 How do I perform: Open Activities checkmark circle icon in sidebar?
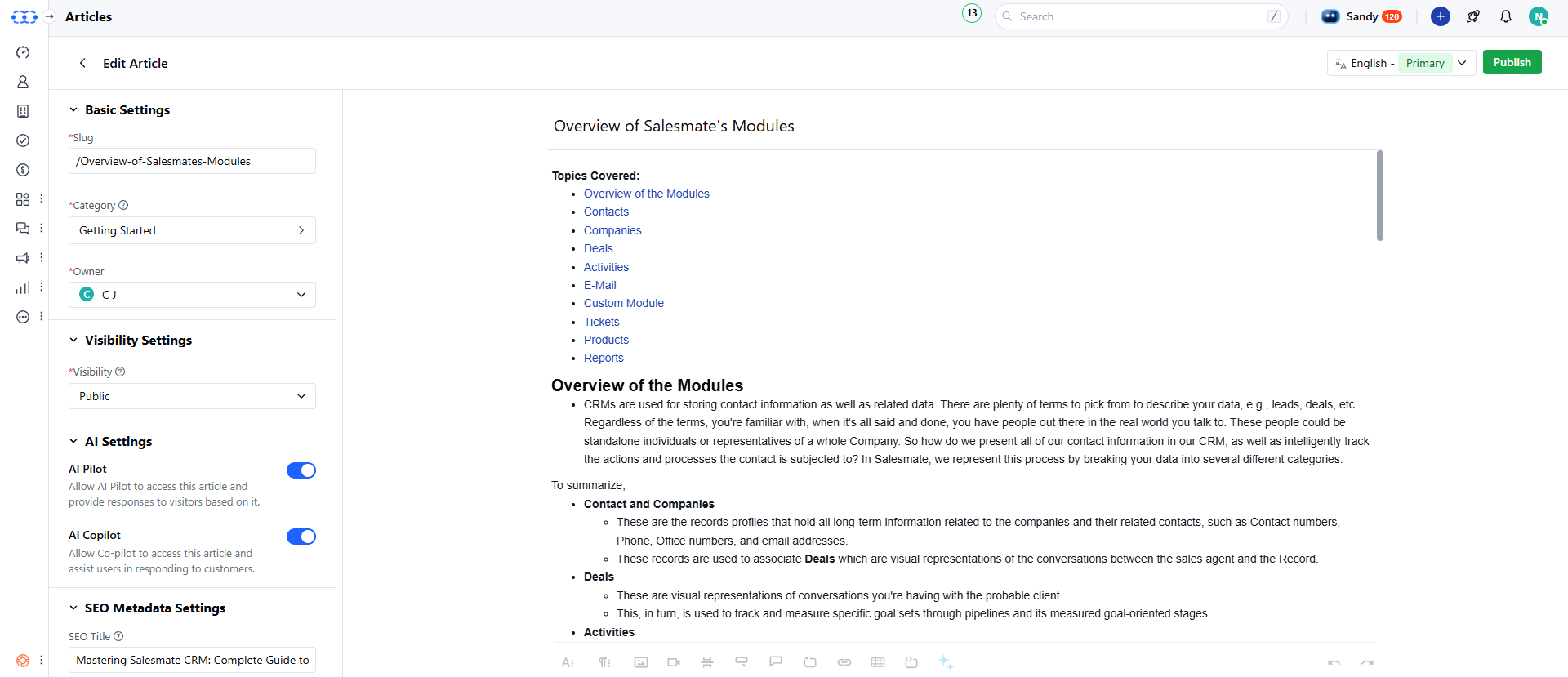coord(23,140)
